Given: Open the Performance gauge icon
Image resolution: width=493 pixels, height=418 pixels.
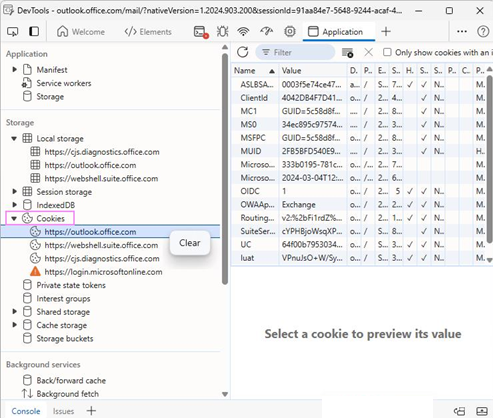Looking at the screenshot, I should pyautogui.click(x=267, y=32).
